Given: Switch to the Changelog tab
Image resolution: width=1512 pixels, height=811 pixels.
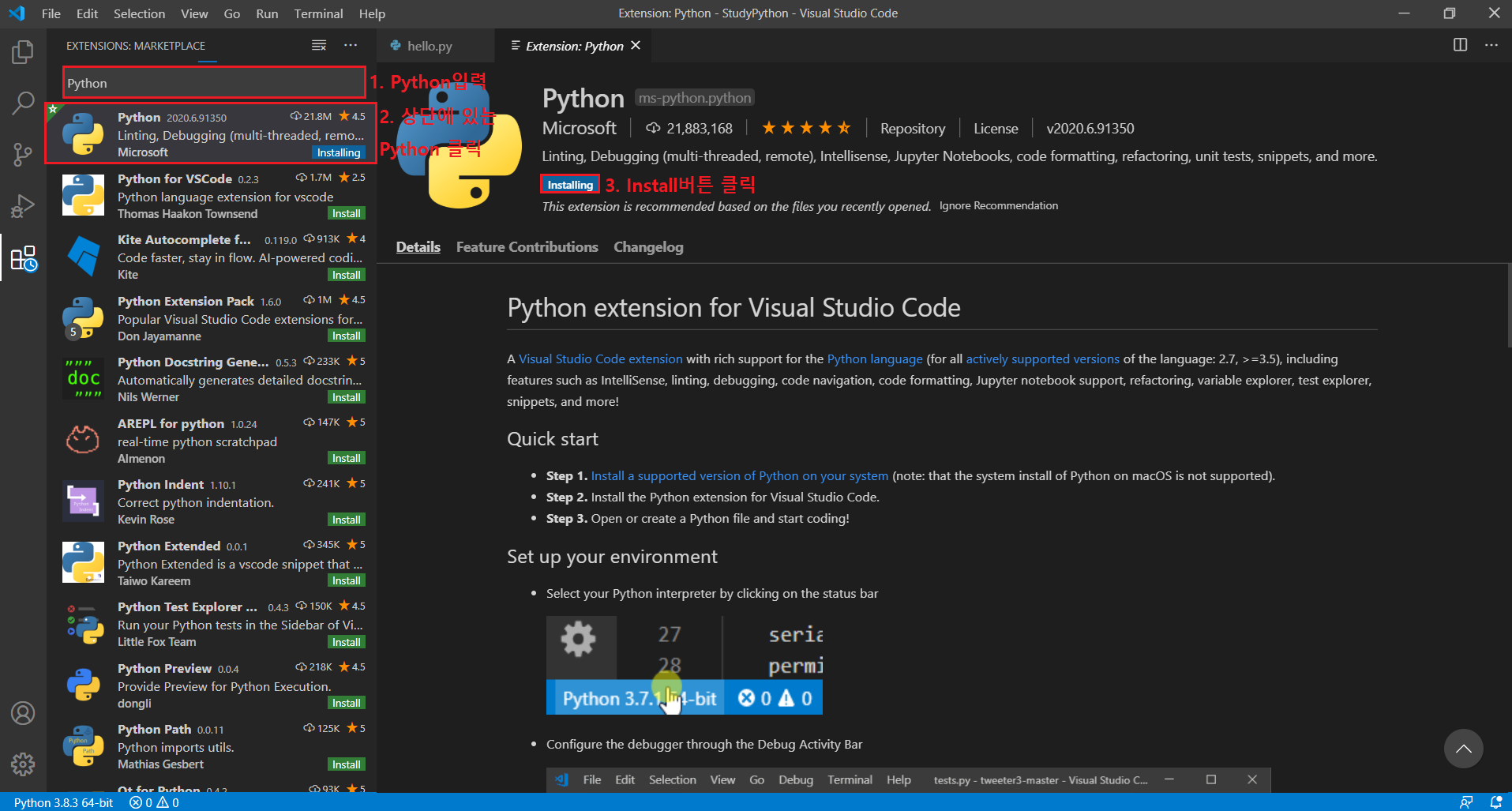Looking at the screenshot, I should coord(648,247).
